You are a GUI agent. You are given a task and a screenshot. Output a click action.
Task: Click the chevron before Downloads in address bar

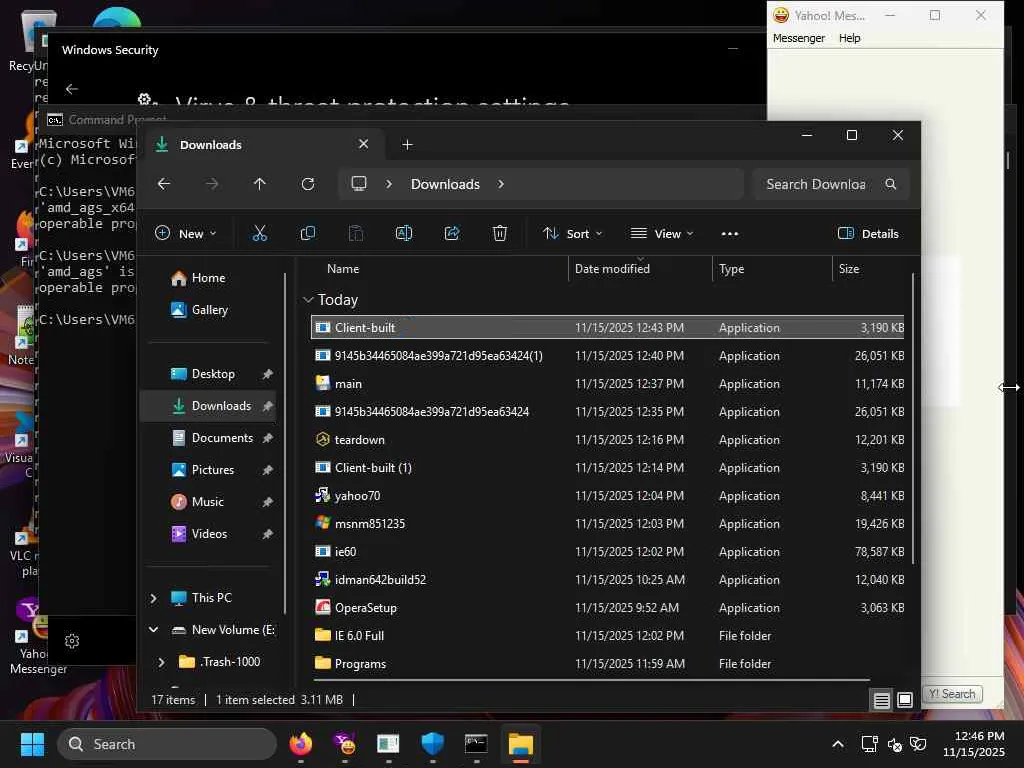coord(389,184)
